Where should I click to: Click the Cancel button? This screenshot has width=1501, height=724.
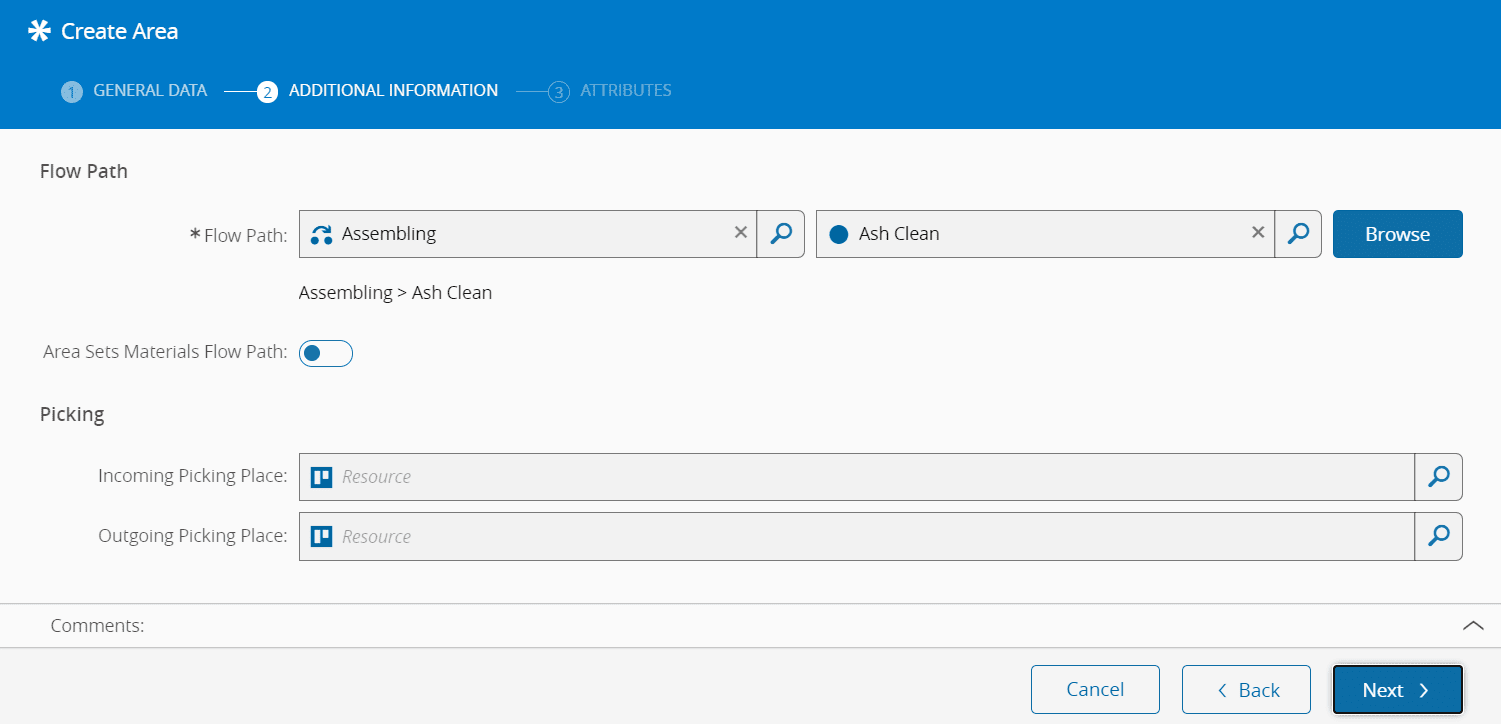point(1095,690)
